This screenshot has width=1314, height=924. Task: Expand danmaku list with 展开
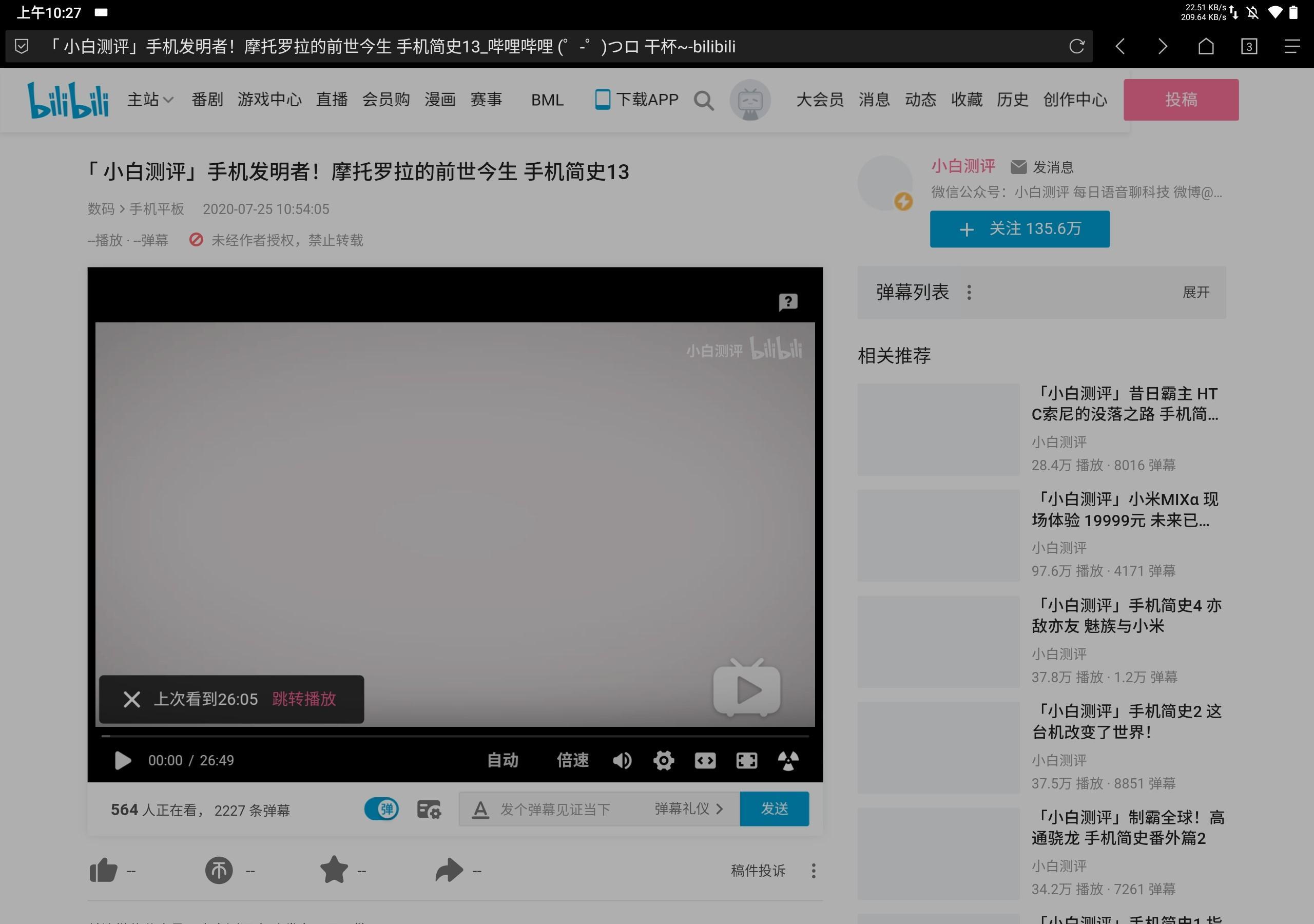coord(1195,293)
